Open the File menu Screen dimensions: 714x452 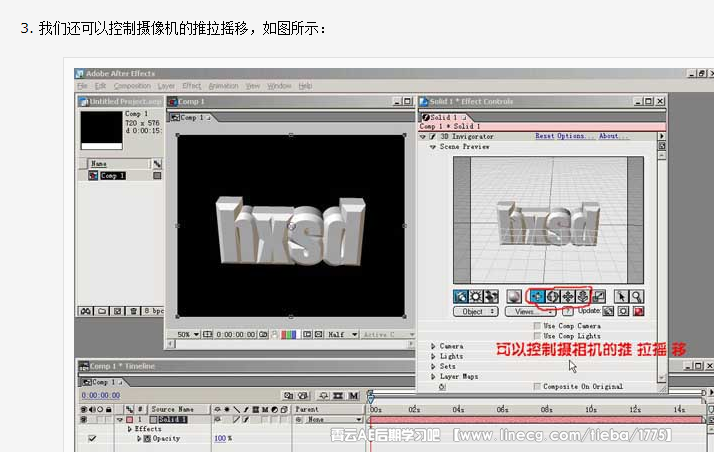click(x=82, y=86)
